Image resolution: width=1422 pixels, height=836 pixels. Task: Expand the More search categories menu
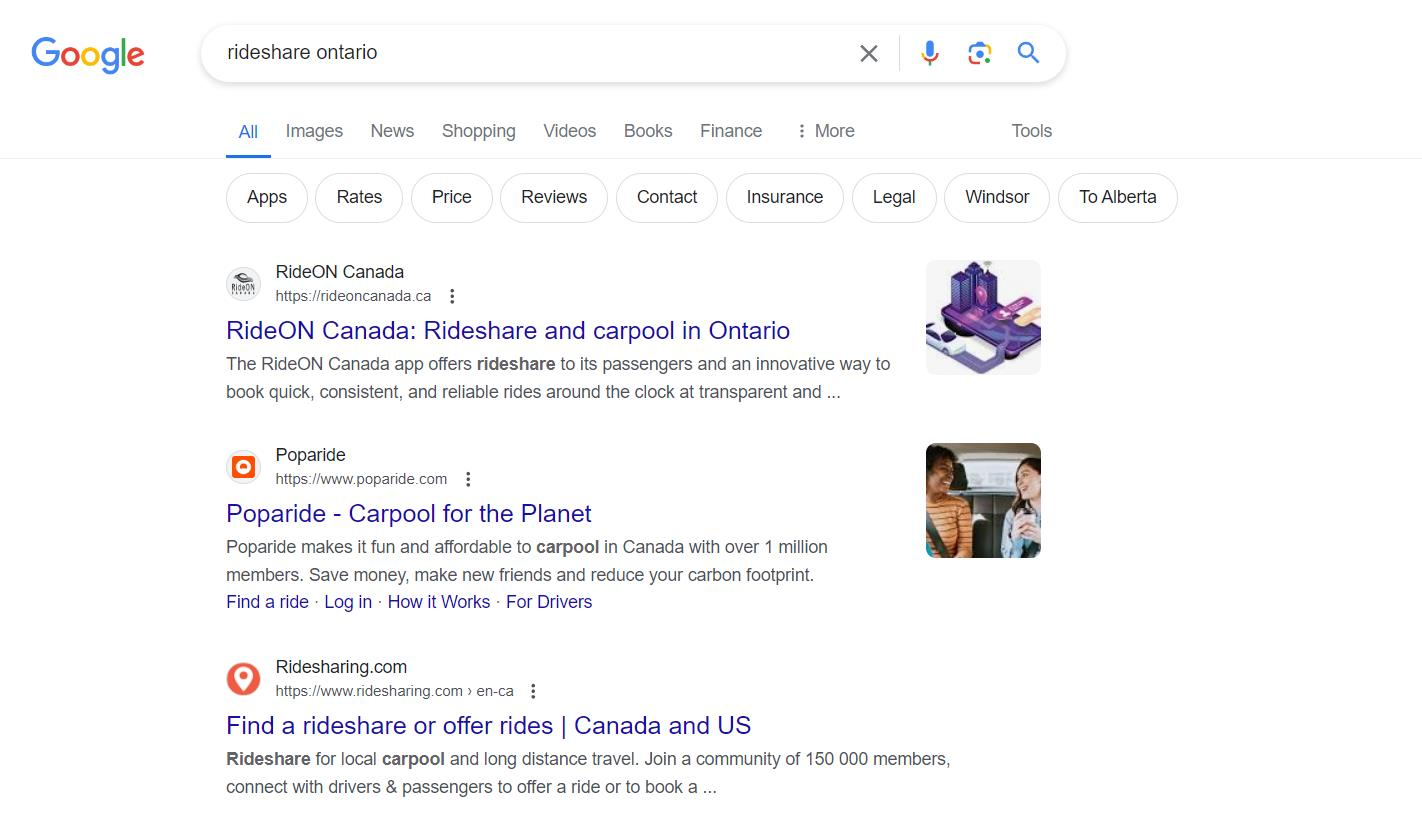click(825, 131)
